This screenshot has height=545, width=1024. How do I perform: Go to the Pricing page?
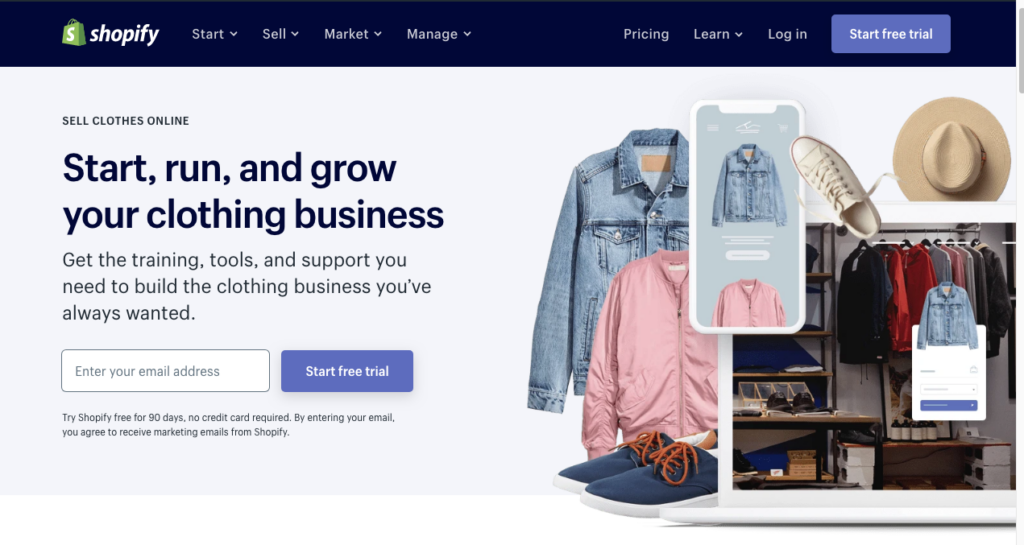click(646, 34)
